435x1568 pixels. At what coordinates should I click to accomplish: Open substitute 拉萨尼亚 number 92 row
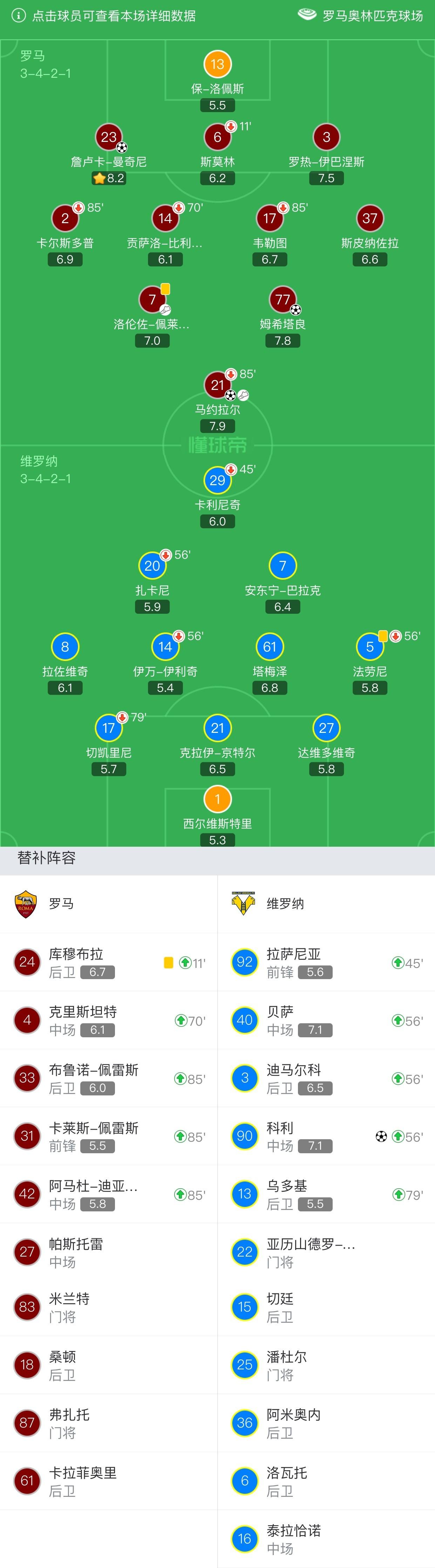327,962
